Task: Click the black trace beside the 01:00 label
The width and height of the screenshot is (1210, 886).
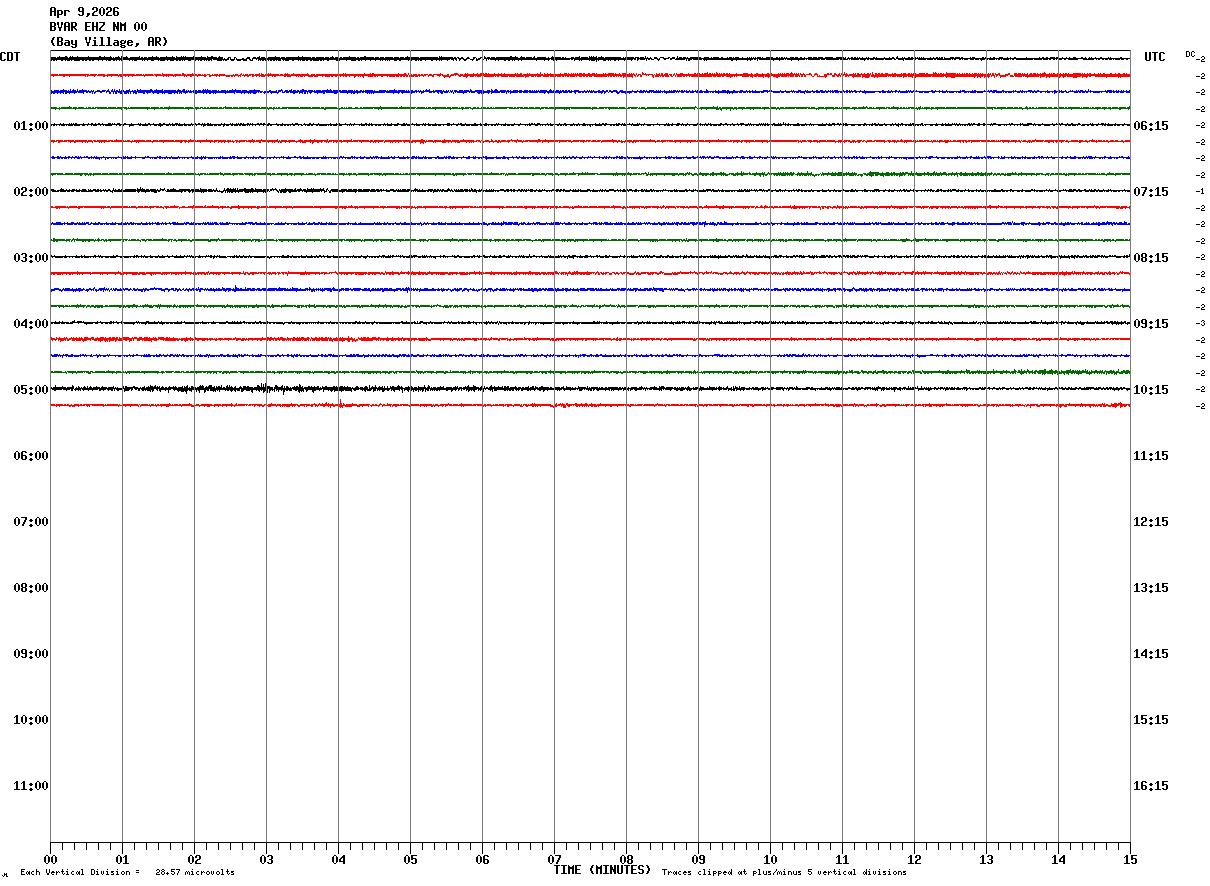Action: [x=590, y=125]
